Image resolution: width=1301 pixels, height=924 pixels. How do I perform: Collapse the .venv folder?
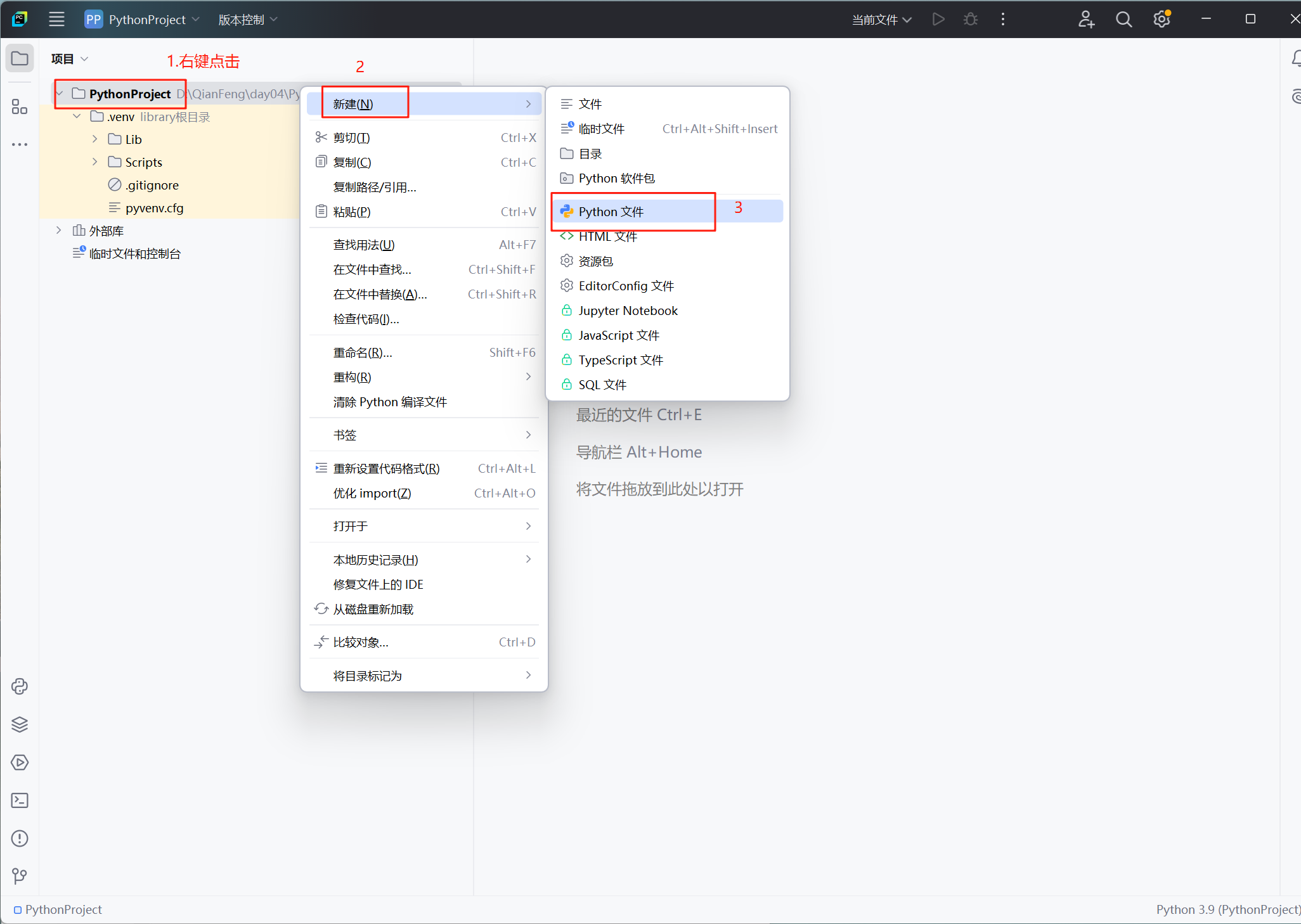tap(77, 117)
